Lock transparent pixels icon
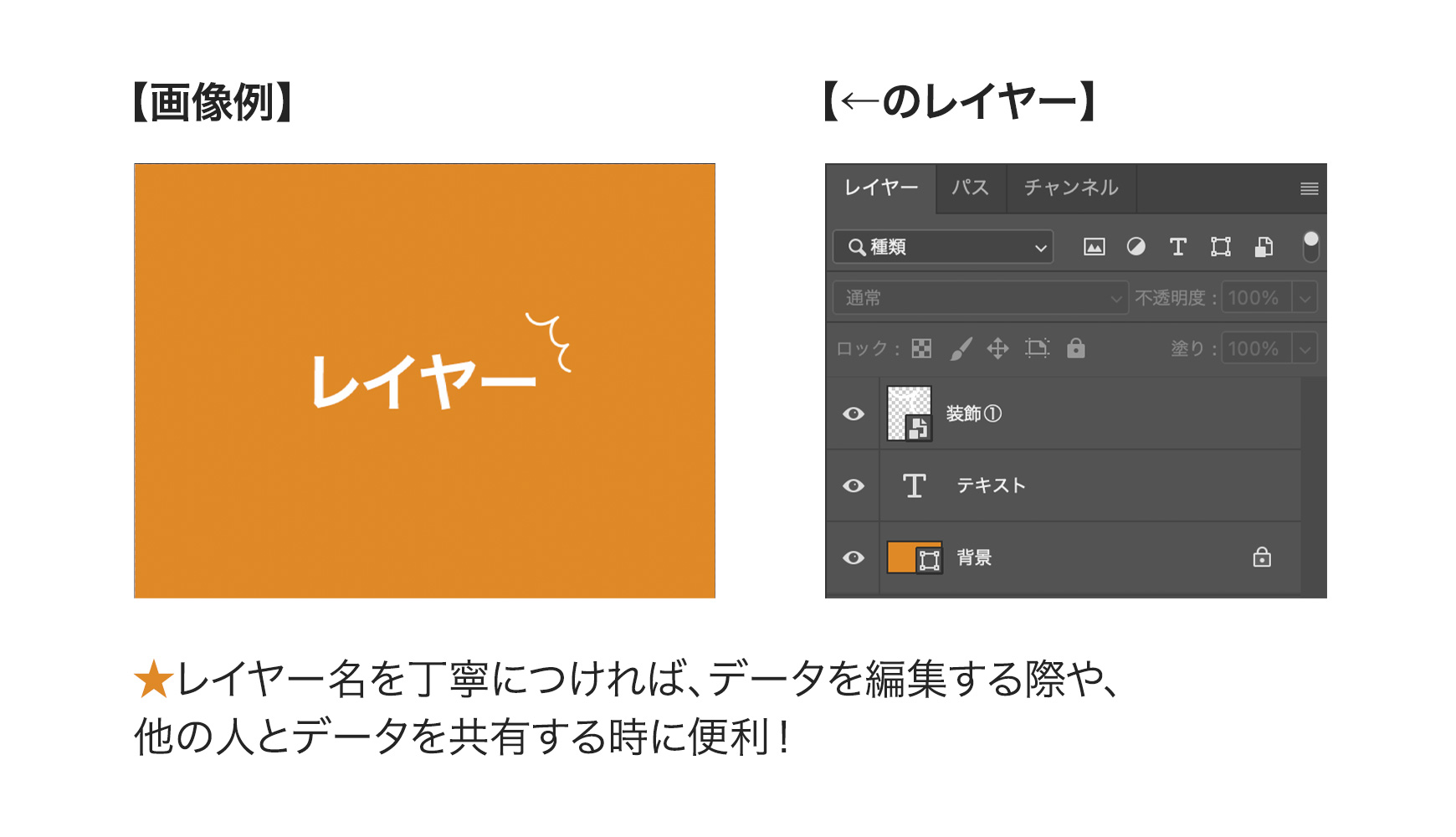The height and width of the screenshot is (837, 1456). (x=921, y=348)
